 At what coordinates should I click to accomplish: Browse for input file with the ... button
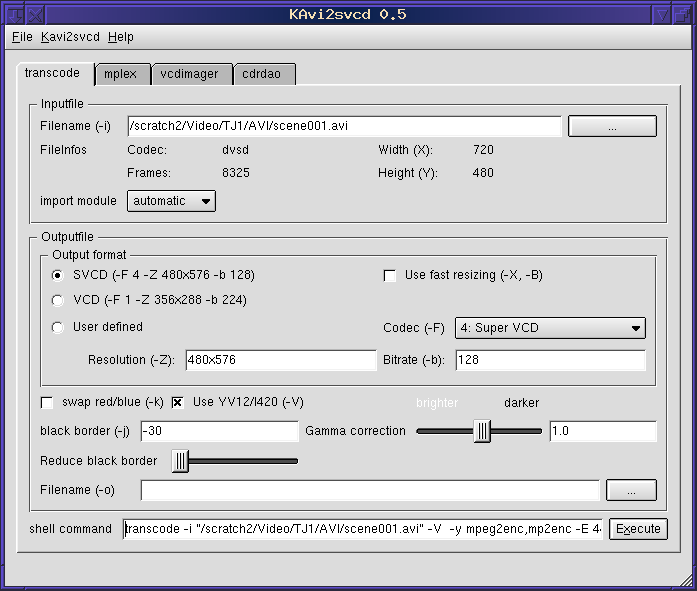coord(612,126)
